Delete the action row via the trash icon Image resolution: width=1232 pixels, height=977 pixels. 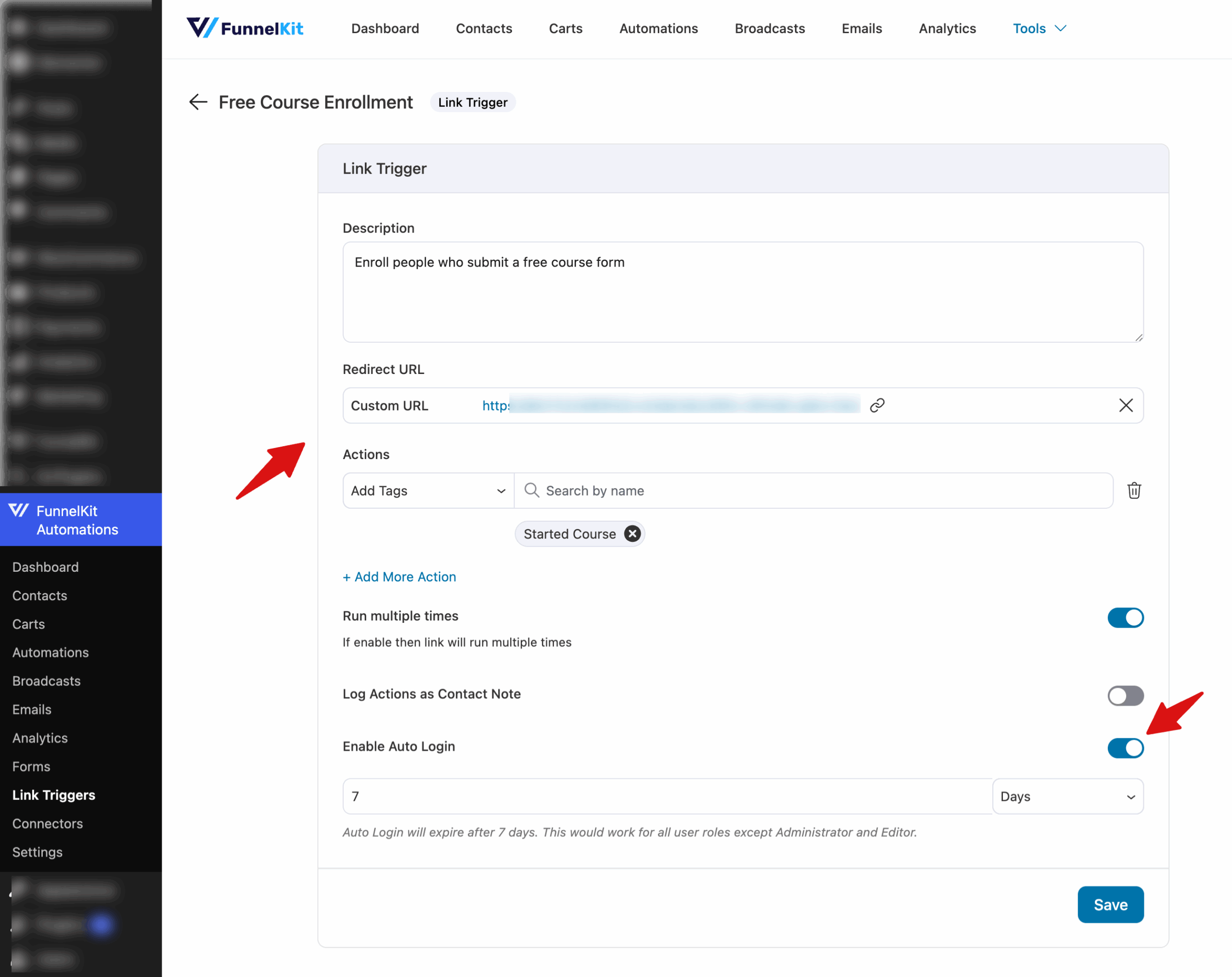(x=1134, y=490)
